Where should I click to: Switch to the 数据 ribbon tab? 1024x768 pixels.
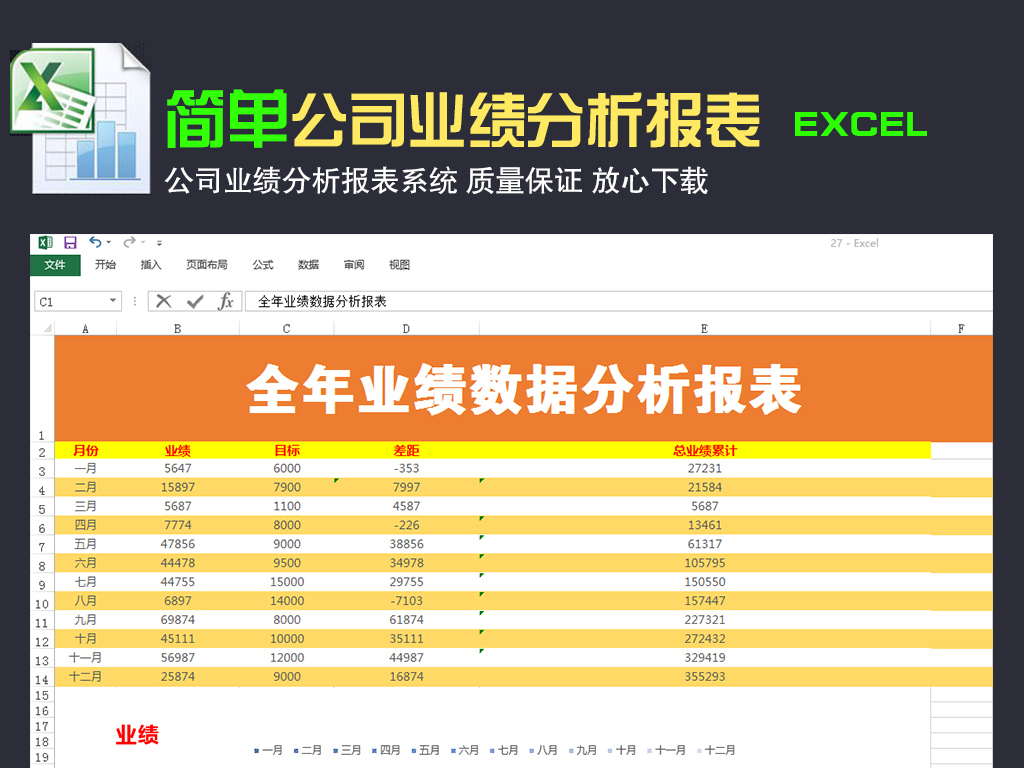tap(308, 264)
